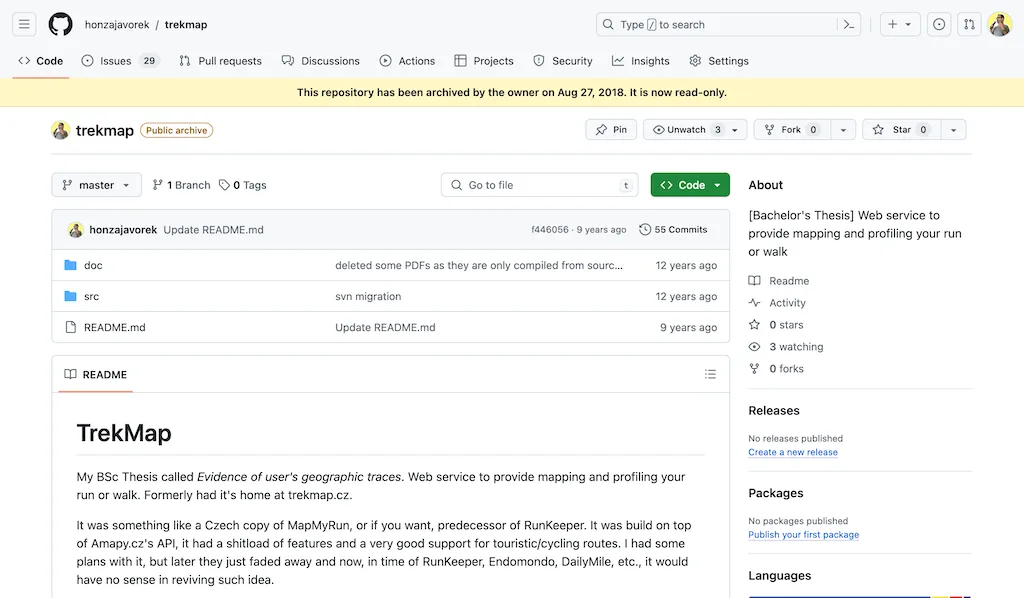Open the Actions tab
The height and width of the screenshot is (598, 1024).
pos(407,61)
